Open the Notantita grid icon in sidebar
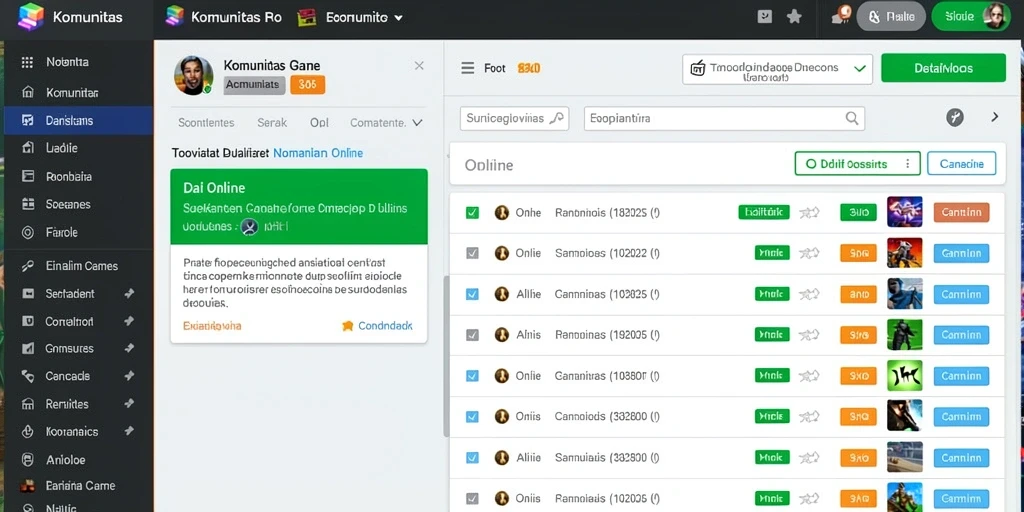 coord(27,63)
